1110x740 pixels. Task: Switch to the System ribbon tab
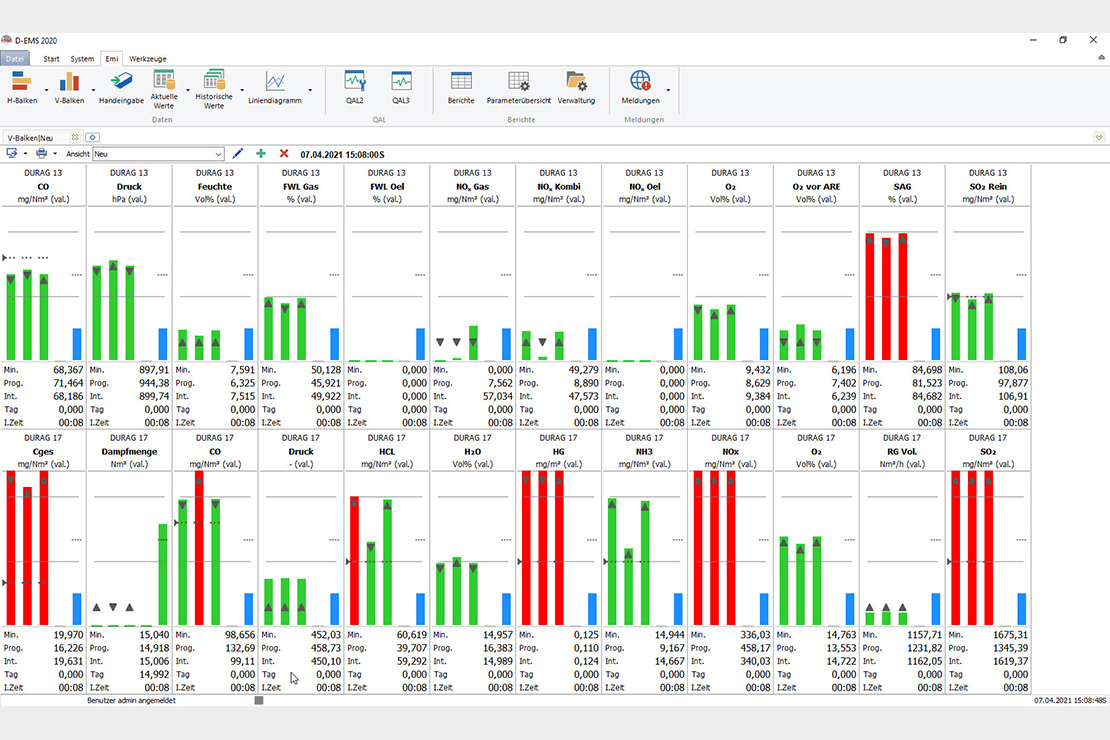82,59
